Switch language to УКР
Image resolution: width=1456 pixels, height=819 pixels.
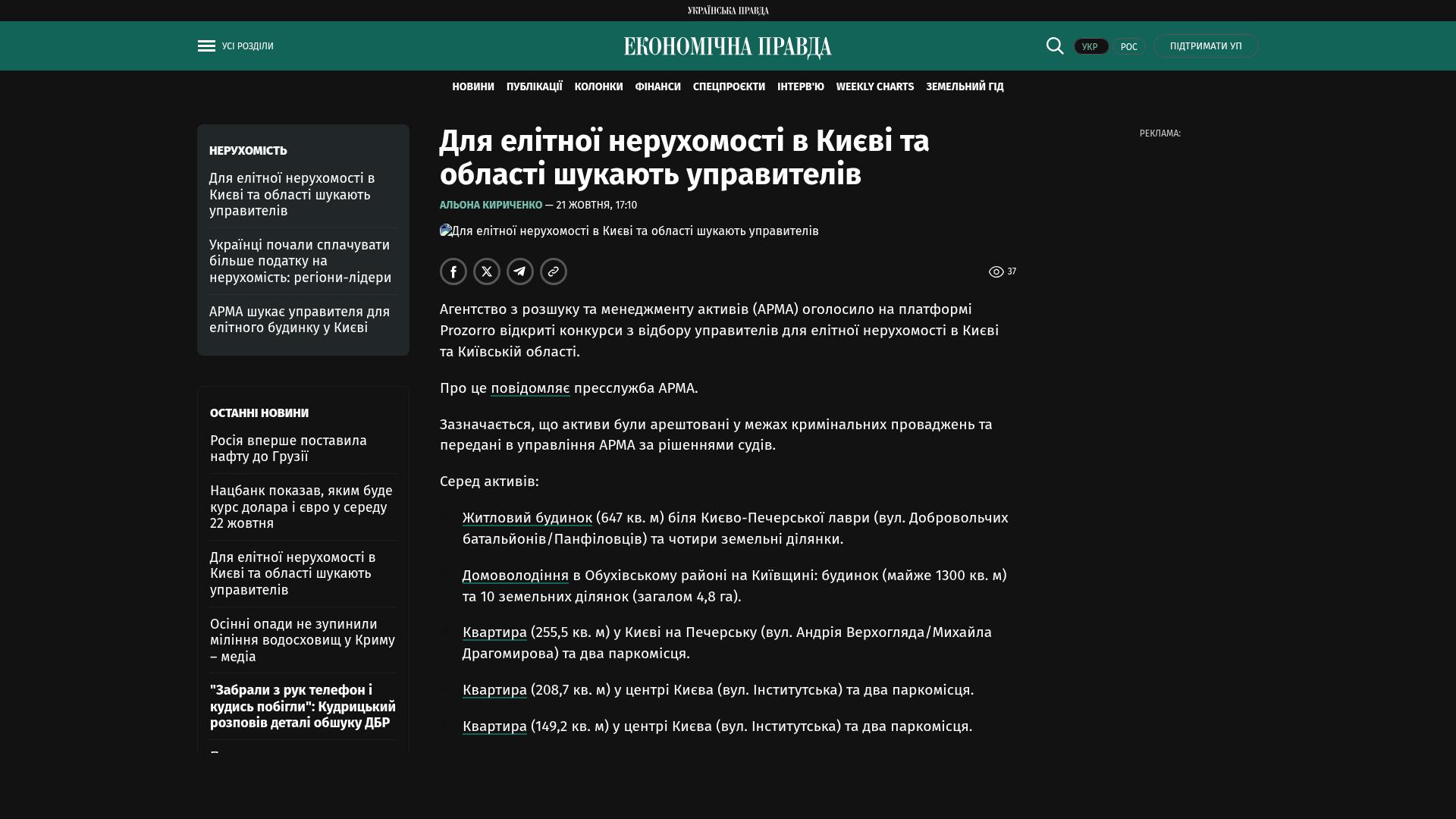[1090, 46]
